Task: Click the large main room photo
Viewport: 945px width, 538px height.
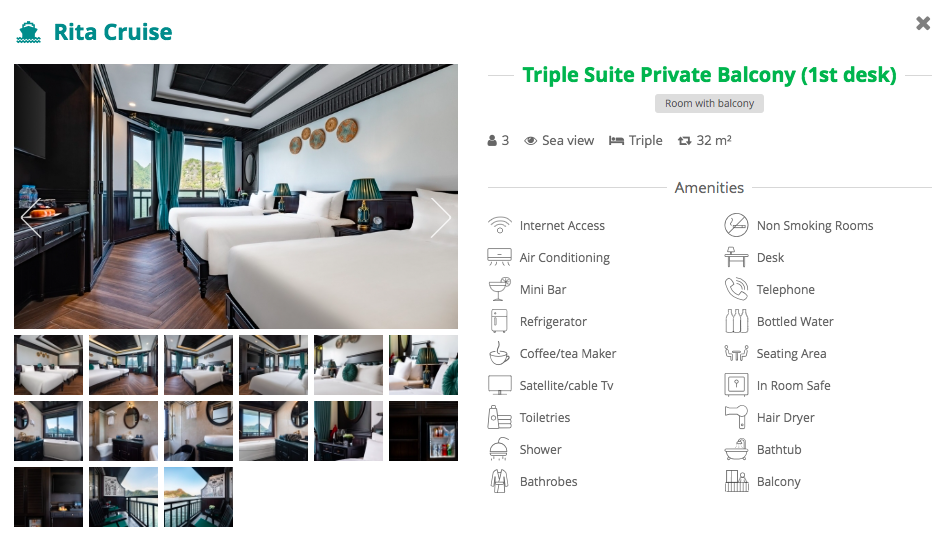Action: (236, 196)
